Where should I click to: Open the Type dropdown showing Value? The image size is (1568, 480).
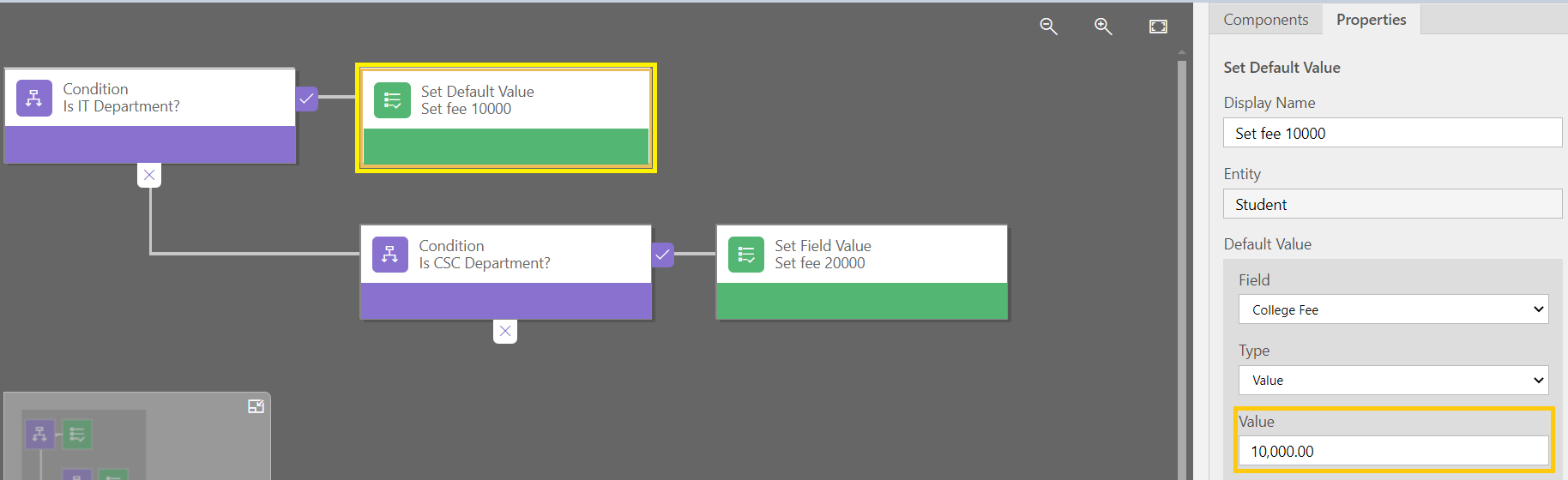[1393, 381]
